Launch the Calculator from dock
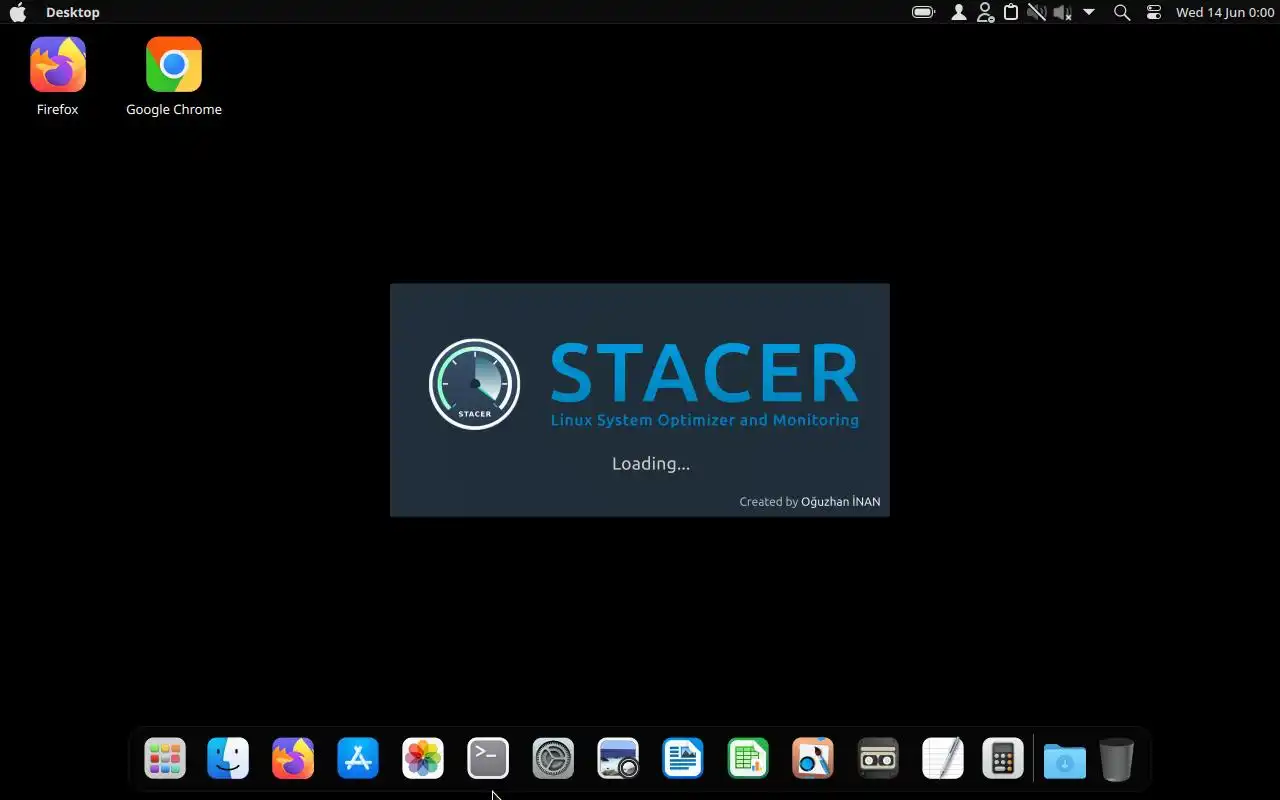Screen dimensions: 1280x800 coord(1003,758)
